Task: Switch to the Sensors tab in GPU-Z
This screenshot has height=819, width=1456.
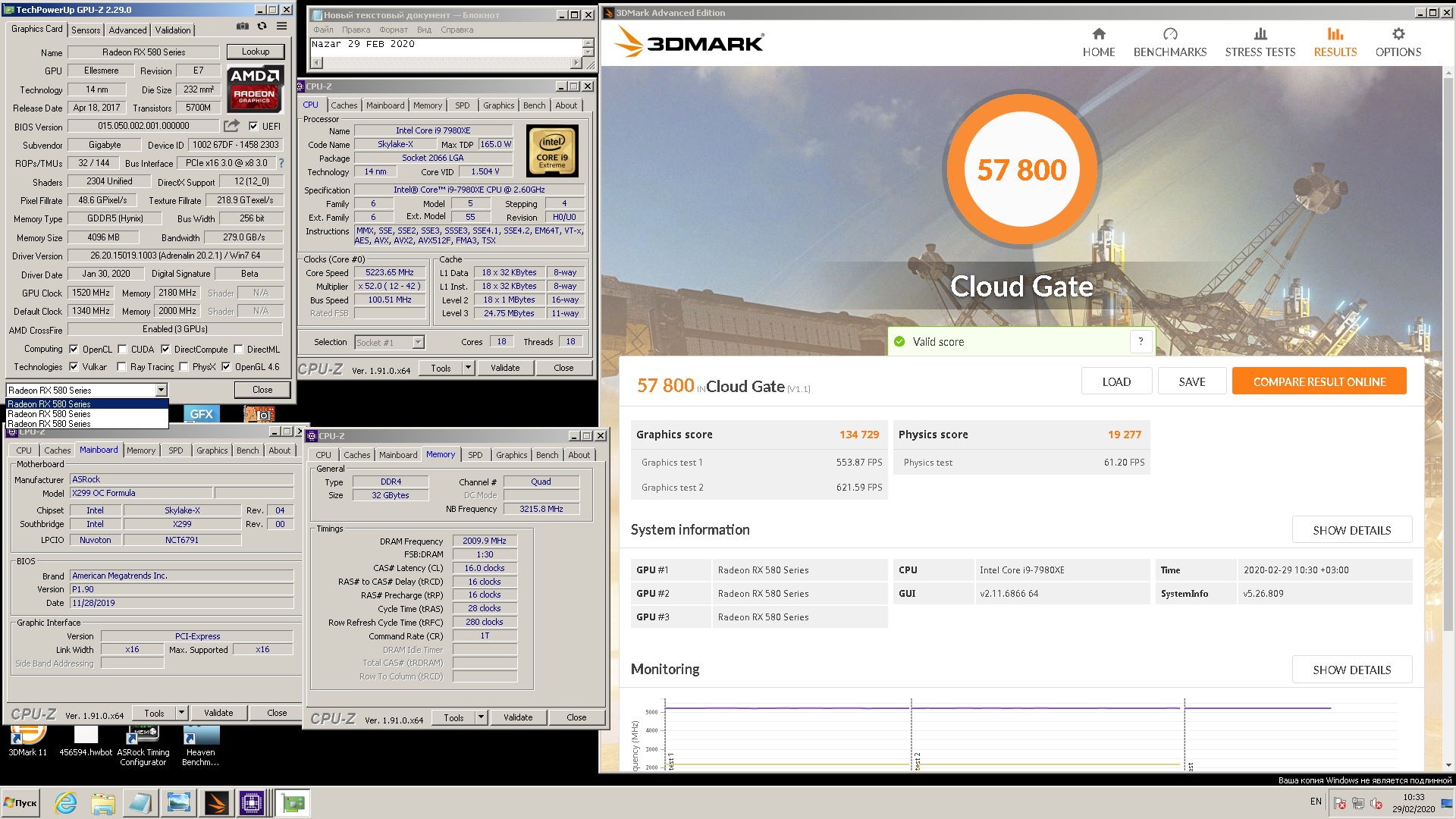Action: tap(86, 30)
